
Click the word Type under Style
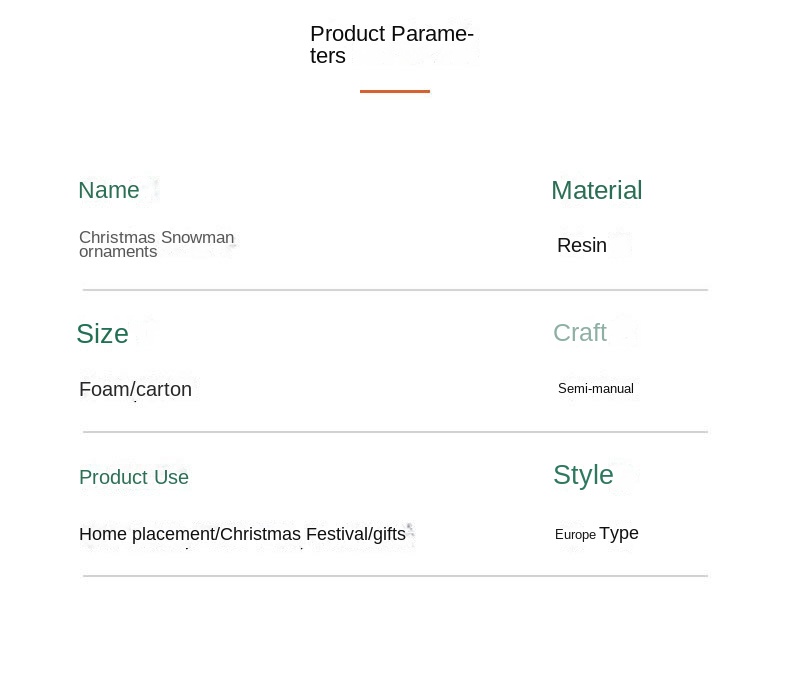pos(619,533)
